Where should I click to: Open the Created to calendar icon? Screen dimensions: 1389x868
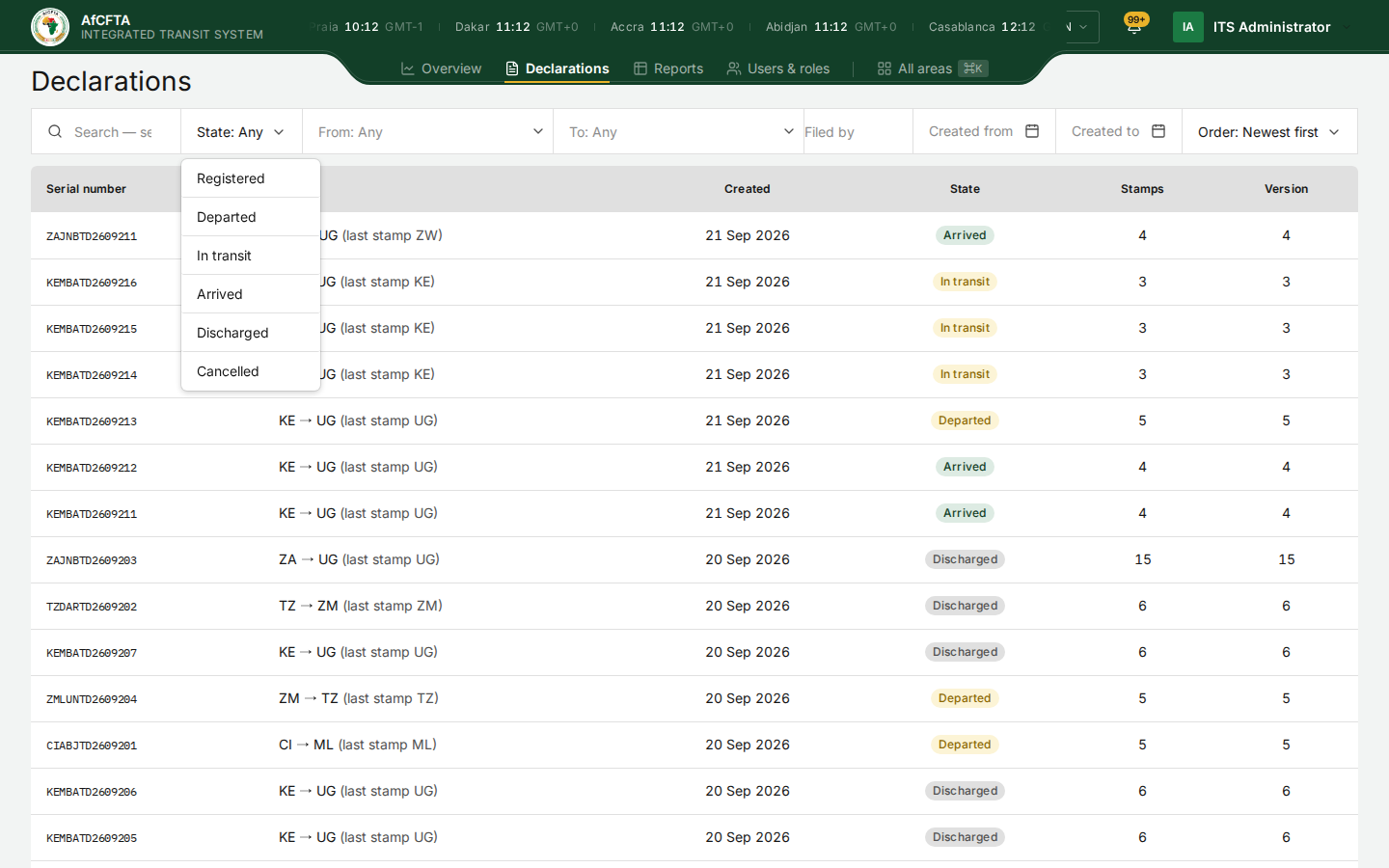1158,131
